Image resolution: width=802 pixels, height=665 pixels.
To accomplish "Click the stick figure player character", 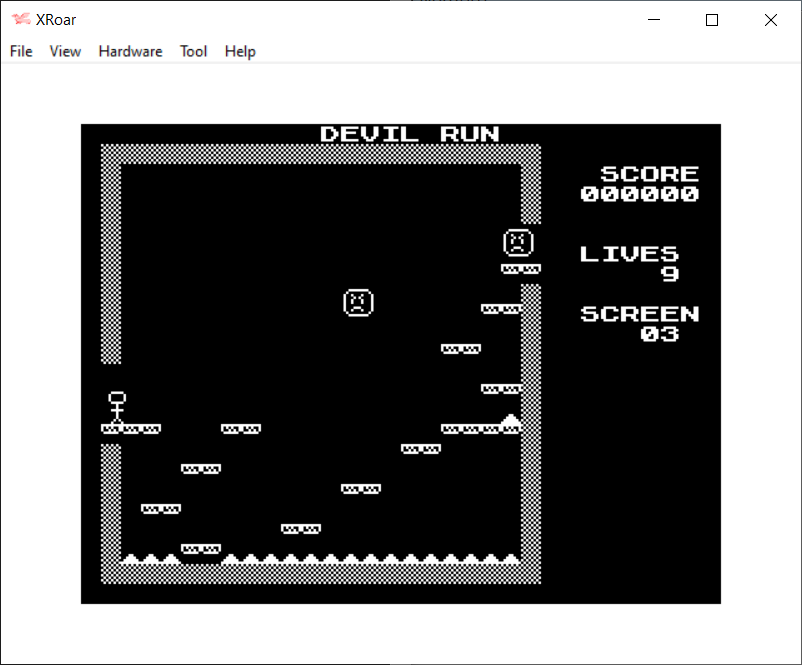I will point(117,407).
